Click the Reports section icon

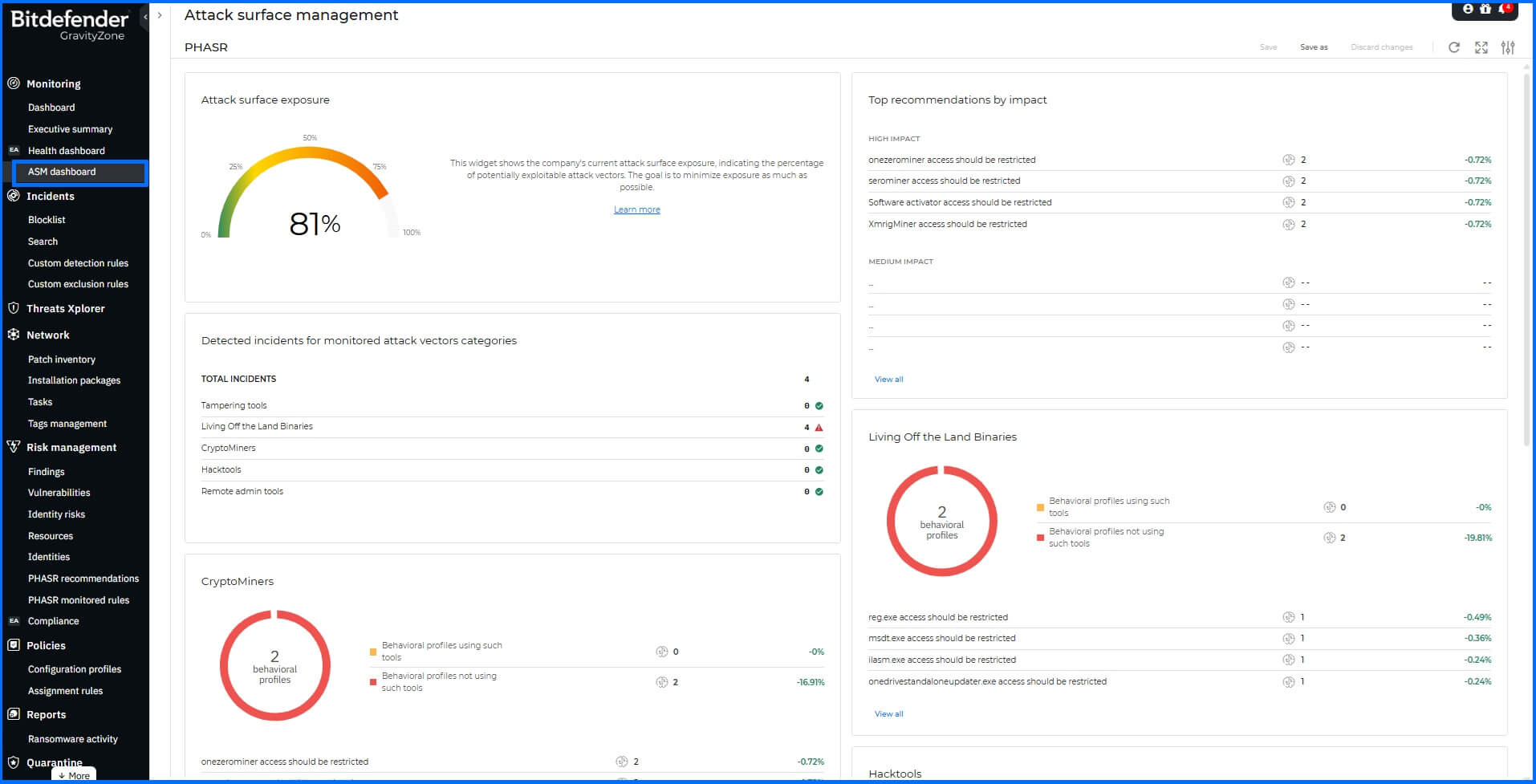pos(14,713)
